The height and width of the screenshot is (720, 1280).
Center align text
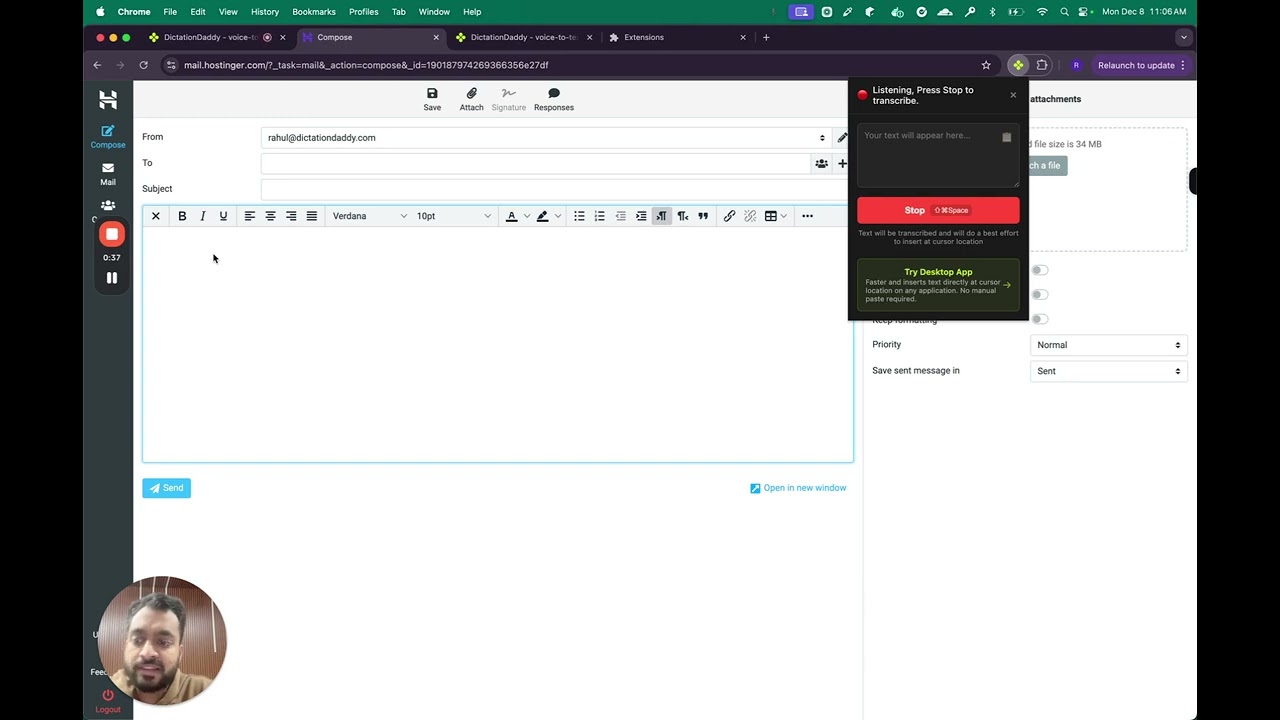(270, 216)
